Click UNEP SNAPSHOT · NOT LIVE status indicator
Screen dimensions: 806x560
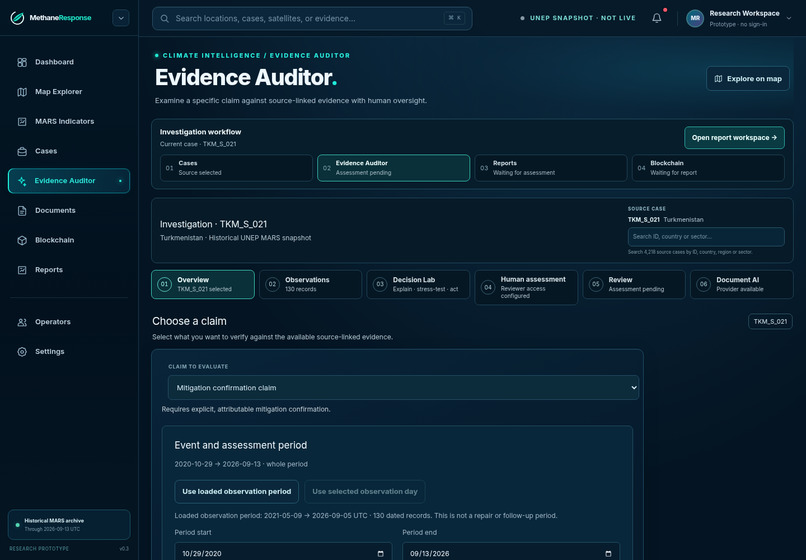[578, 18]
